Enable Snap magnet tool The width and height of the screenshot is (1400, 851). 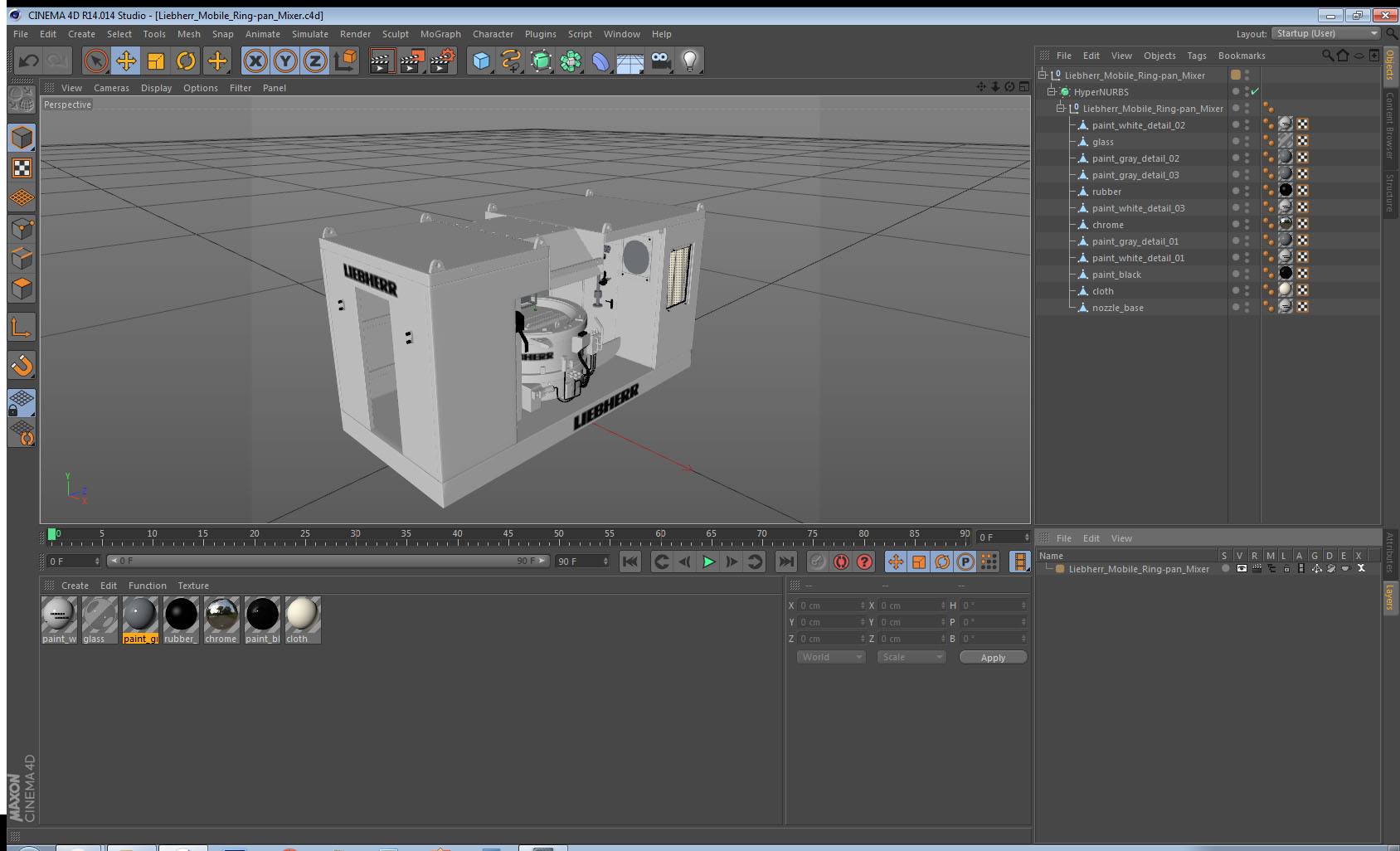click(22, 365)
